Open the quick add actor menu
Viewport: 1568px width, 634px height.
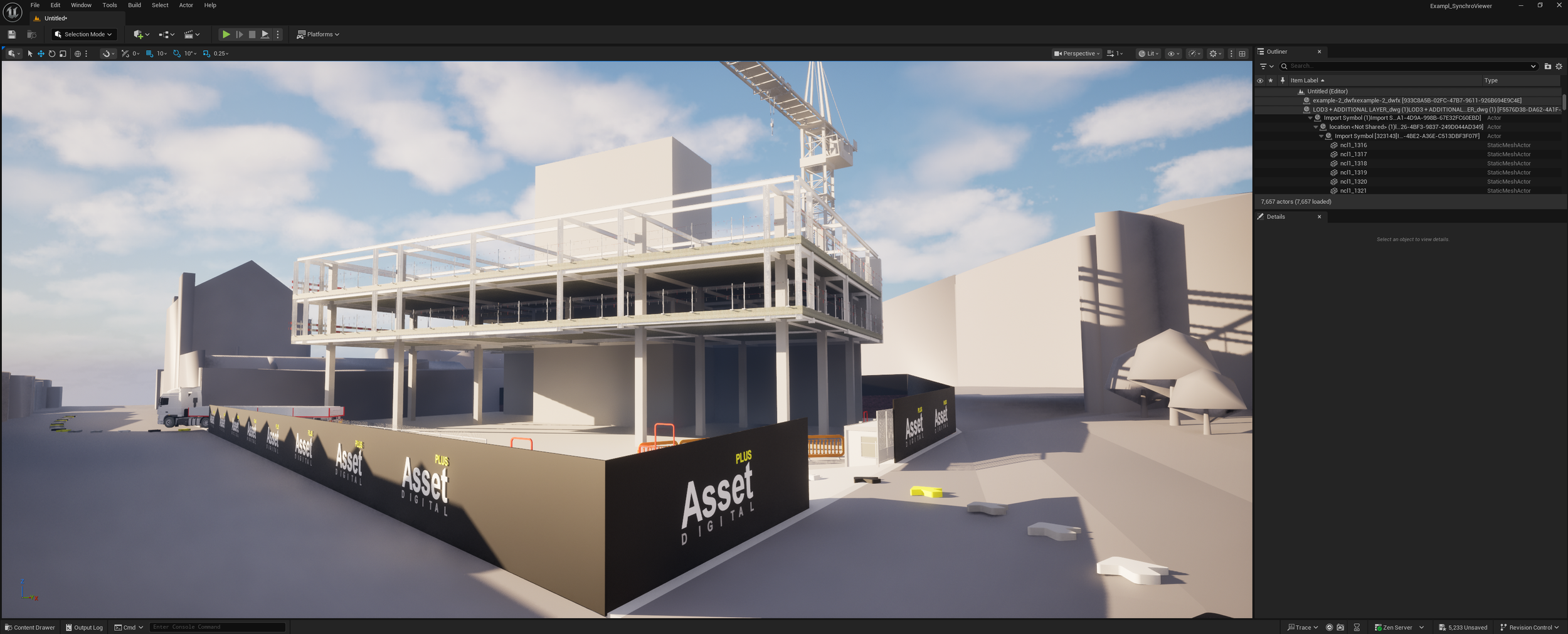point(141,34)
